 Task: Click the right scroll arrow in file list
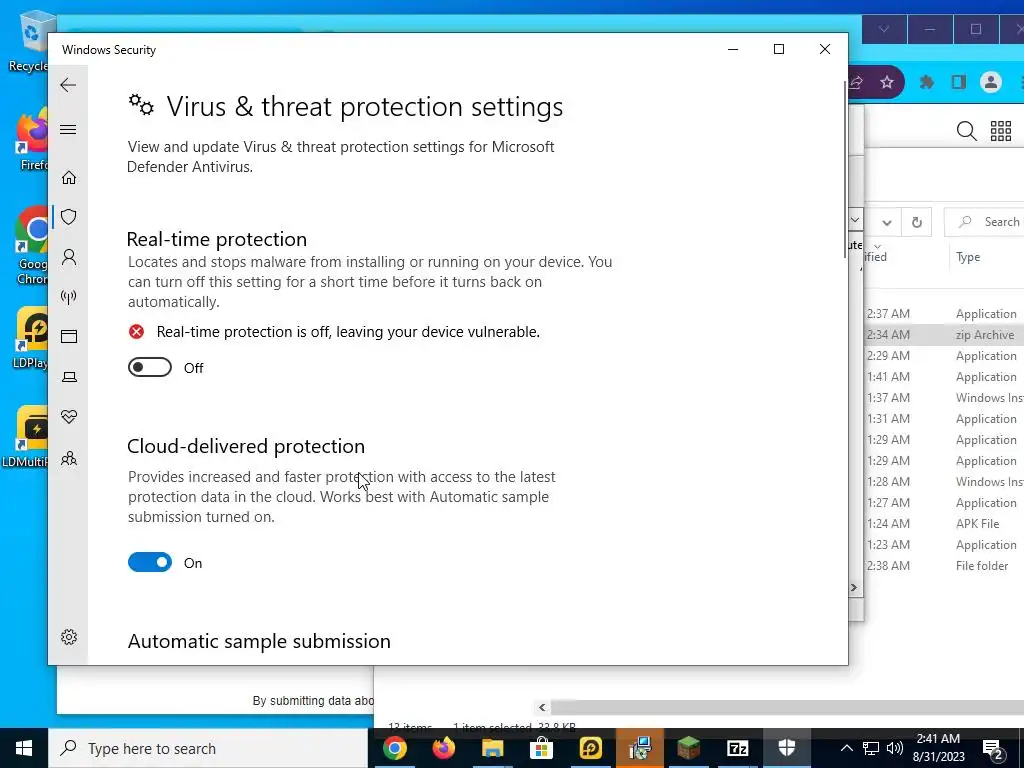coord(854,588)
